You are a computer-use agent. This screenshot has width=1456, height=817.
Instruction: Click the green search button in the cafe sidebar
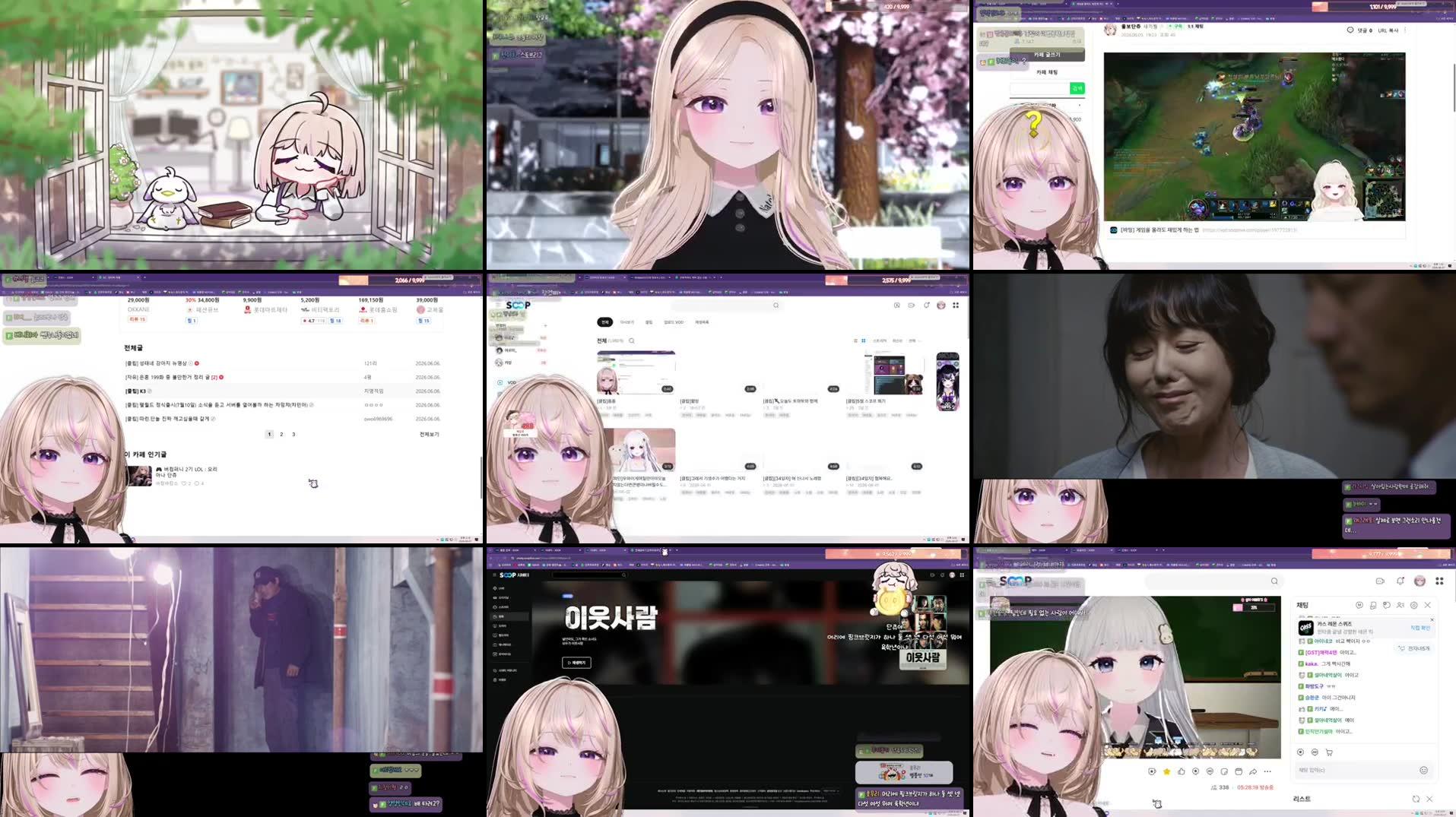[1077, 89]
